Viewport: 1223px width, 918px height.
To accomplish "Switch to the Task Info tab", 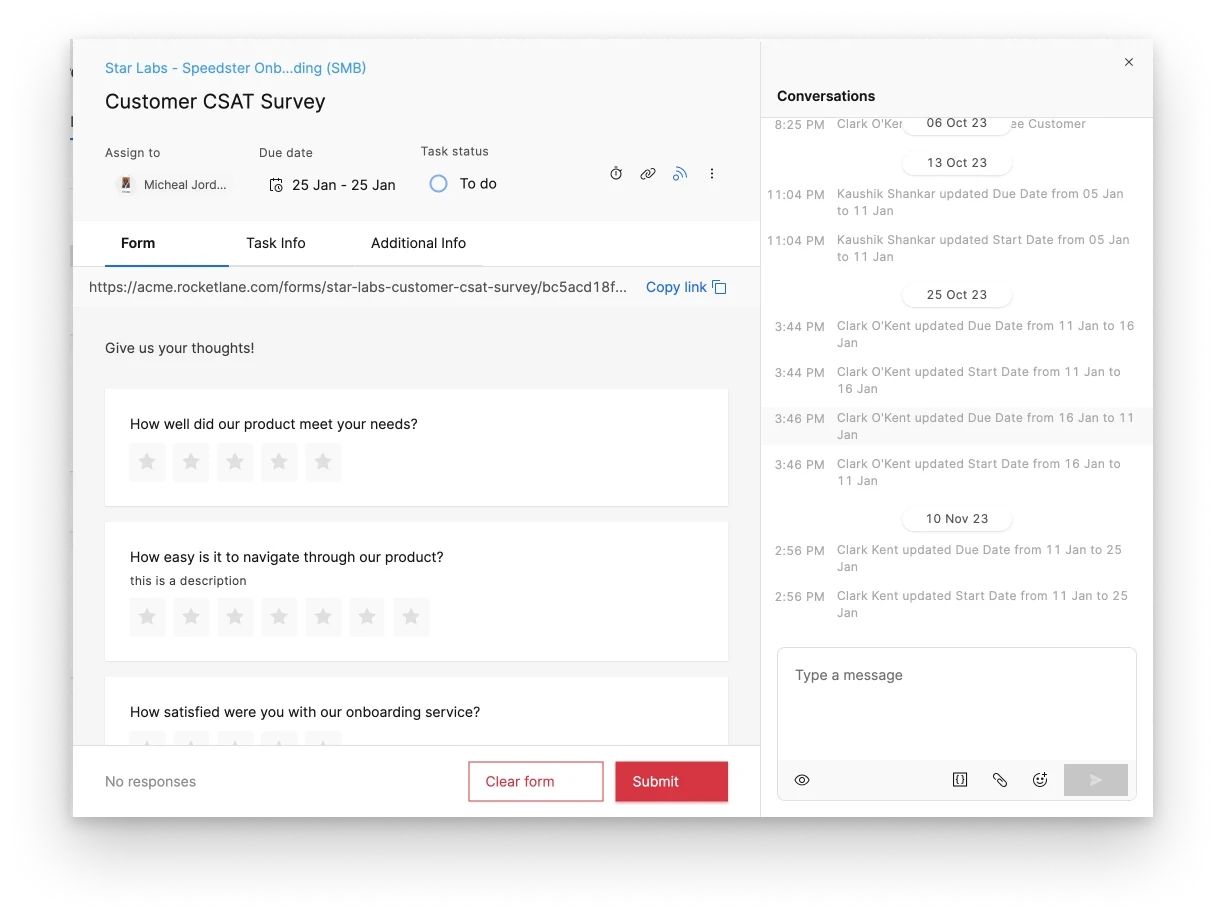I will pos(276,243).
